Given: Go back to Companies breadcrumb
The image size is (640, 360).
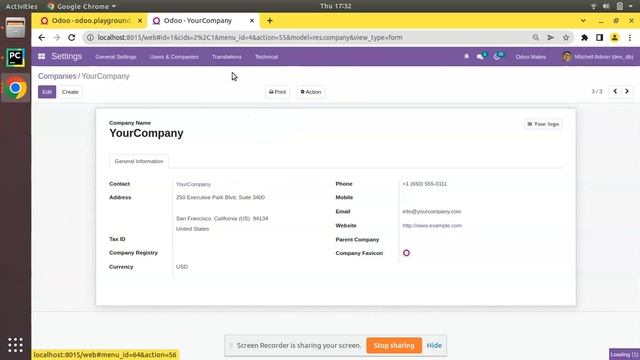Looking at the screenshot, I should [57, 76].
